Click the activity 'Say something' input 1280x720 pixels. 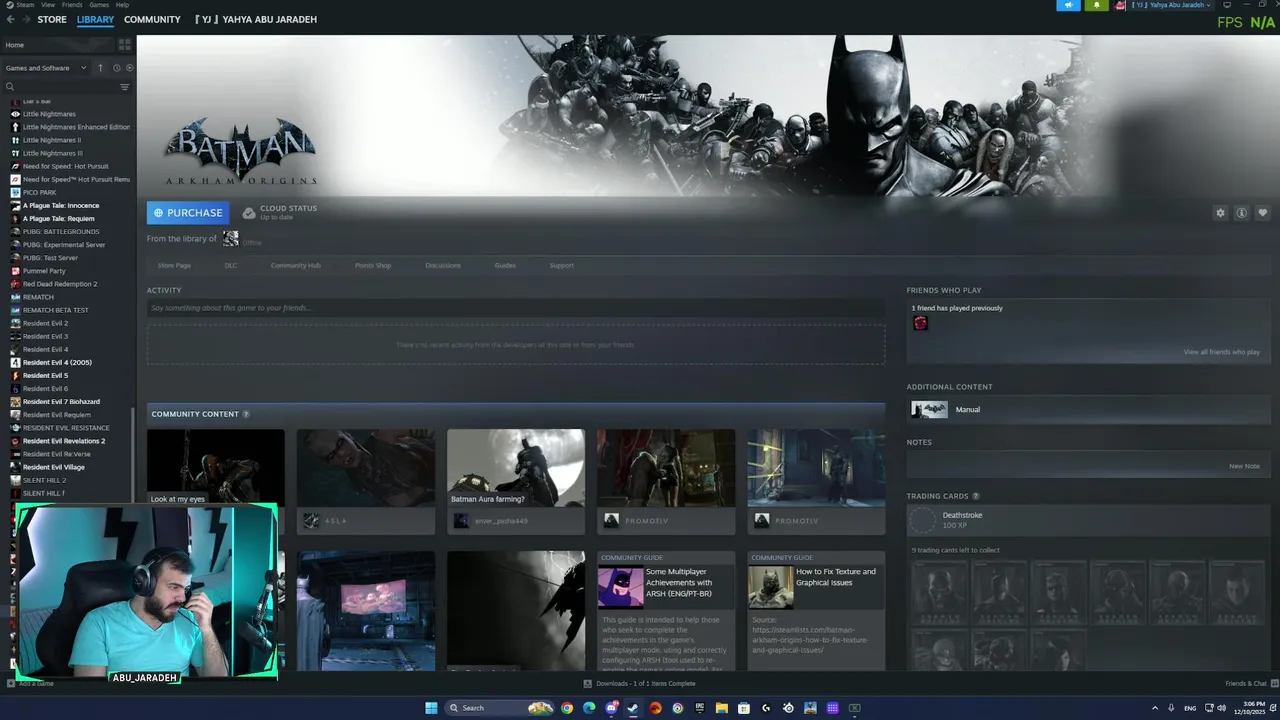point(515,308)
